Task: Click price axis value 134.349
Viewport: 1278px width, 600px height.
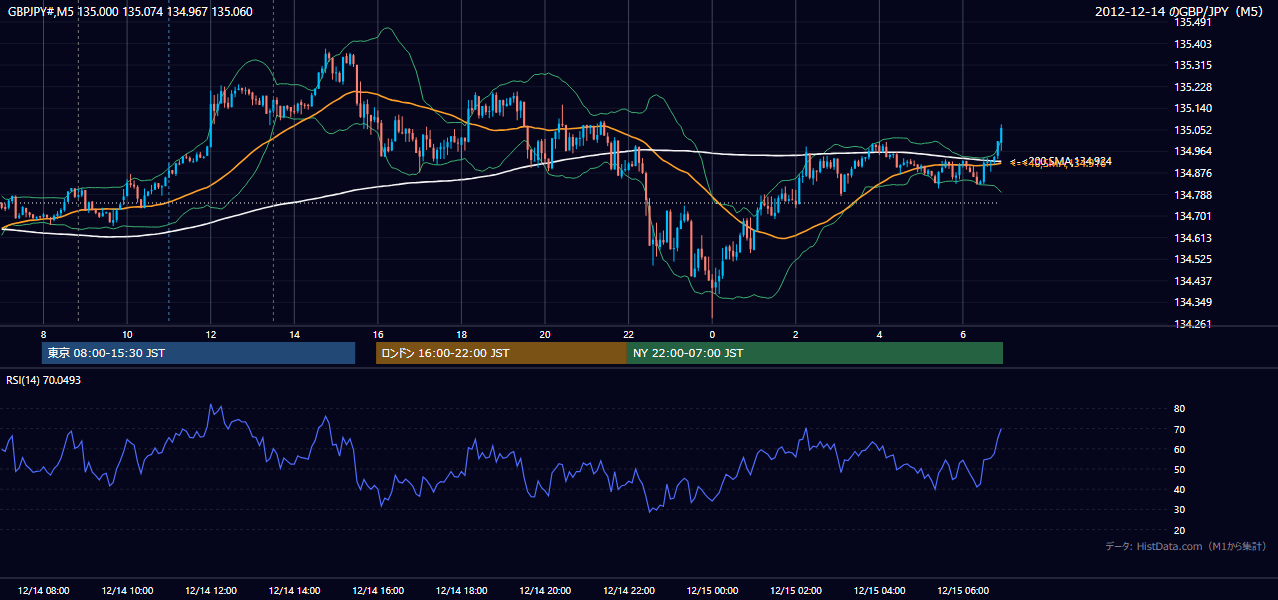Action: coord(1191,302)
